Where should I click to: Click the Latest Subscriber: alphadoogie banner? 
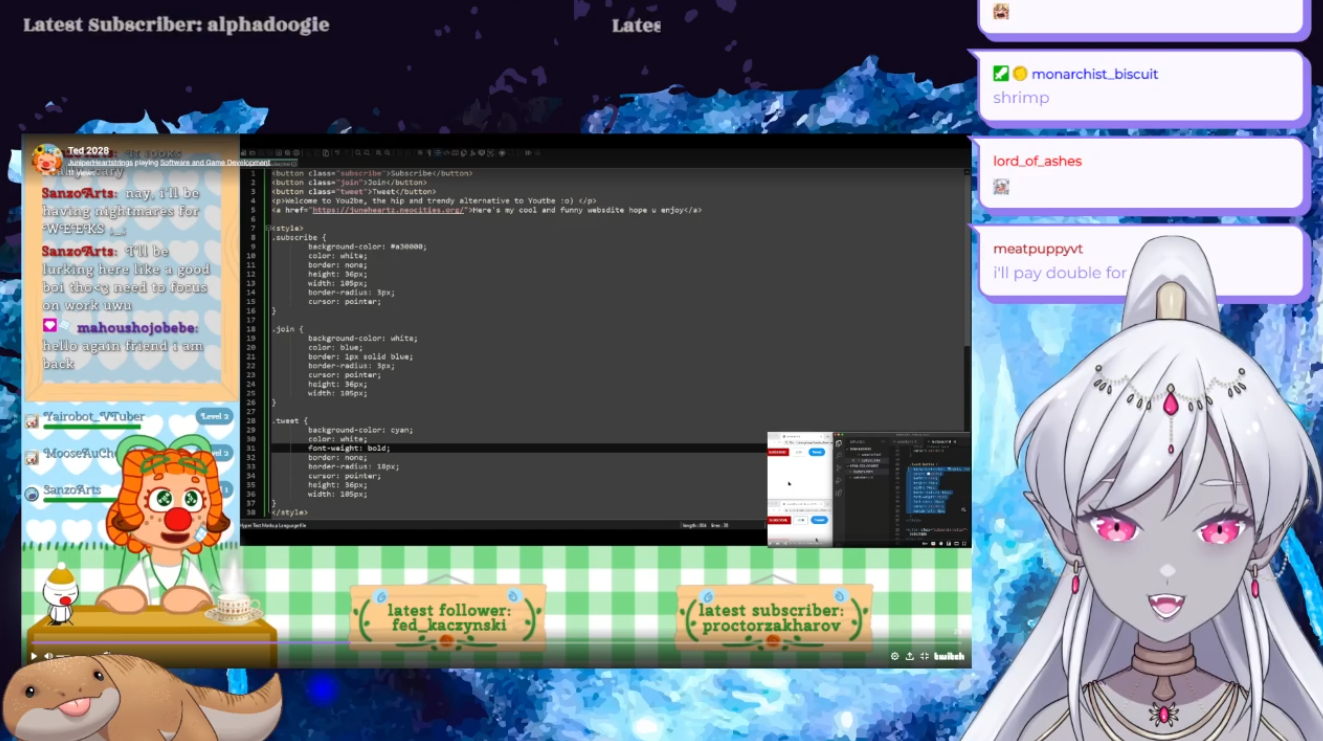176,25
